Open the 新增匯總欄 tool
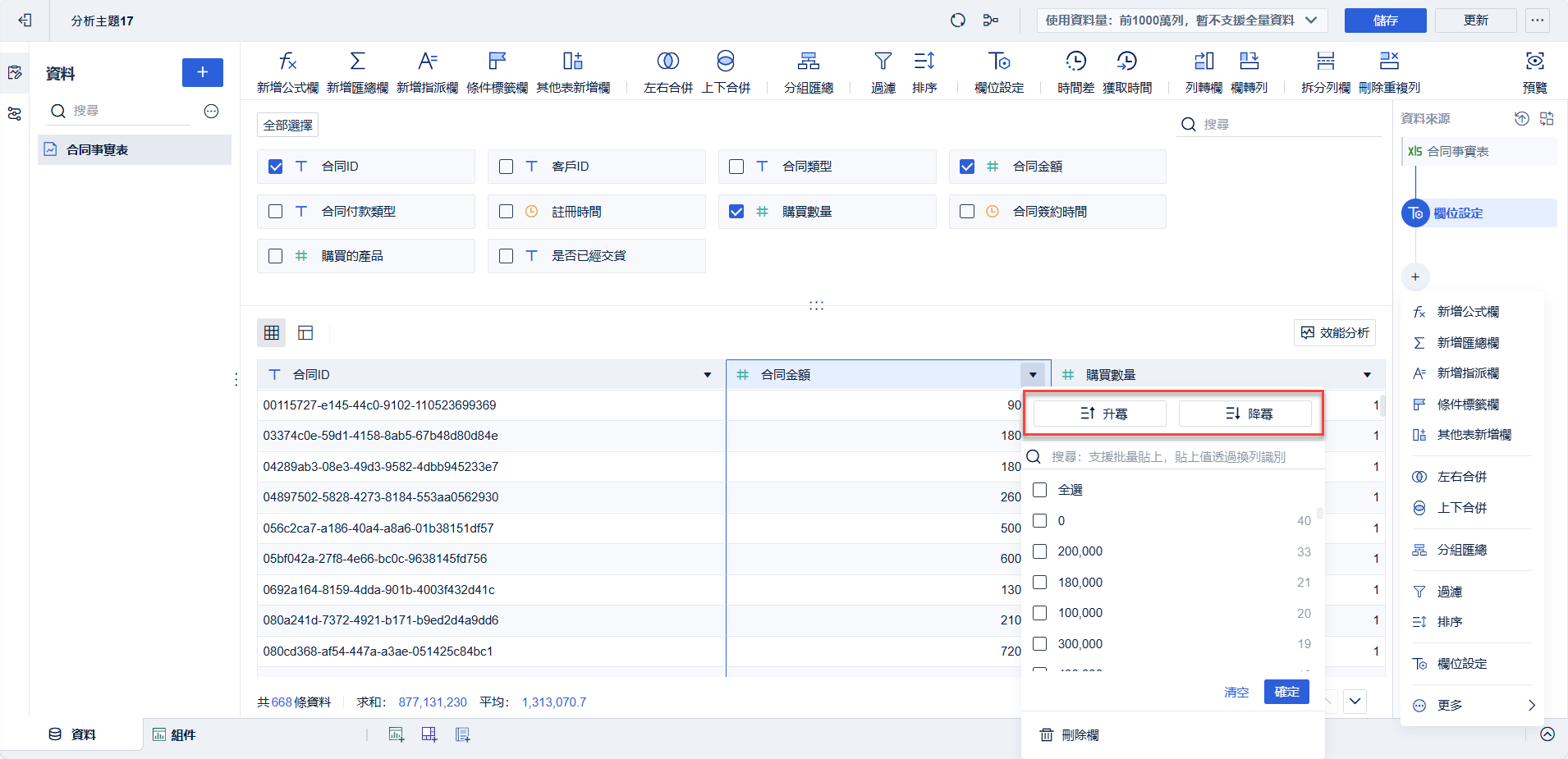This screenshot has width=1568, height=759. pyautogui.click(x=356, y=71)
